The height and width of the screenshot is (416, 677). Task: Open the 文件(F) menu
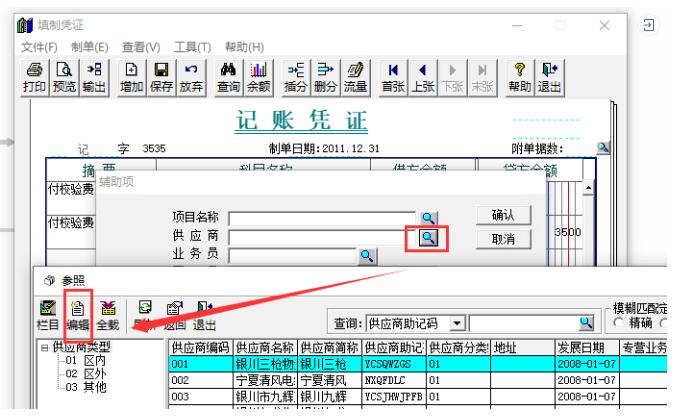tap(39, 47)
